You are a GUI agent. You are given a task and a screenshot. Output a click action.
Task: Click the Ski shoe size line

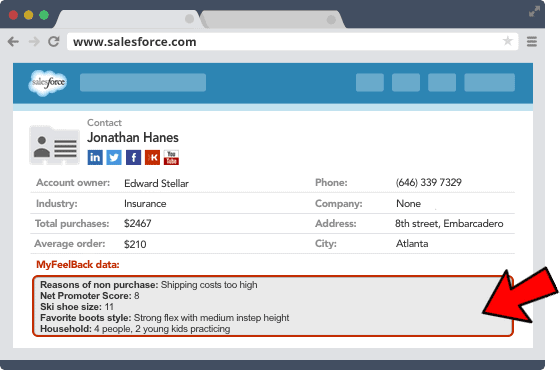tap(77, 307)
